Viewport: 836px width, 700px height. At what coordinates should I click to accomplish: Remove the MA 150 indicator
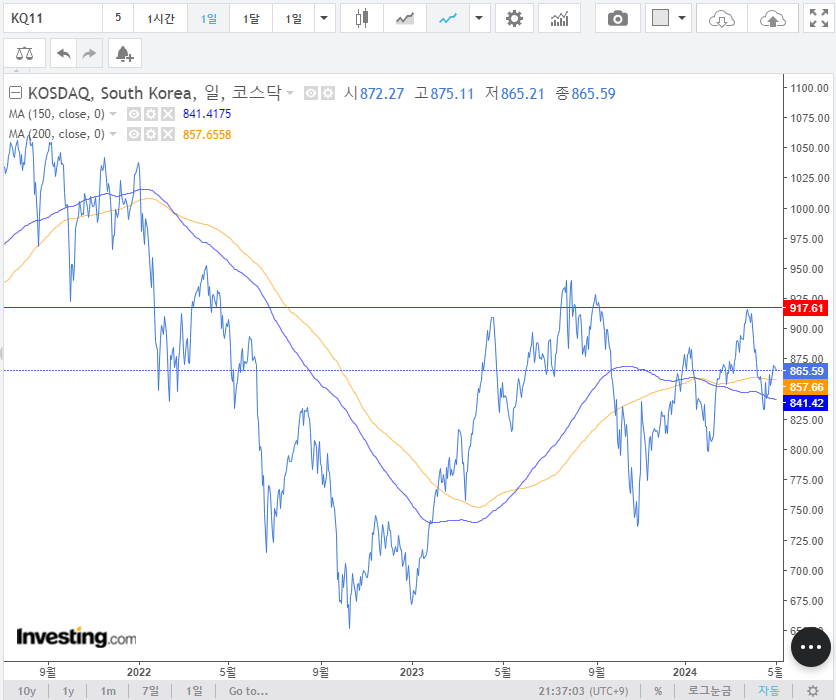(x=168, y=114)
